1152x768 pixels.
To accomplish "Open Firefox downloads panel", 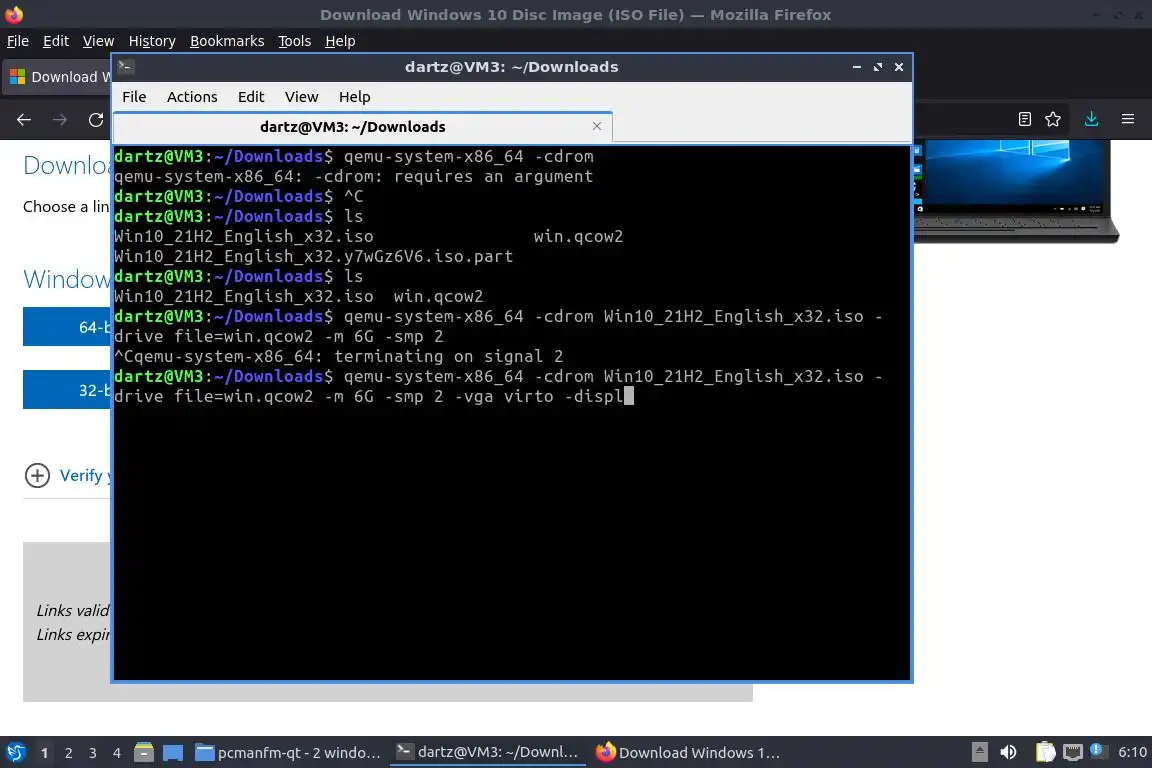I will (x=1091, y=119).
